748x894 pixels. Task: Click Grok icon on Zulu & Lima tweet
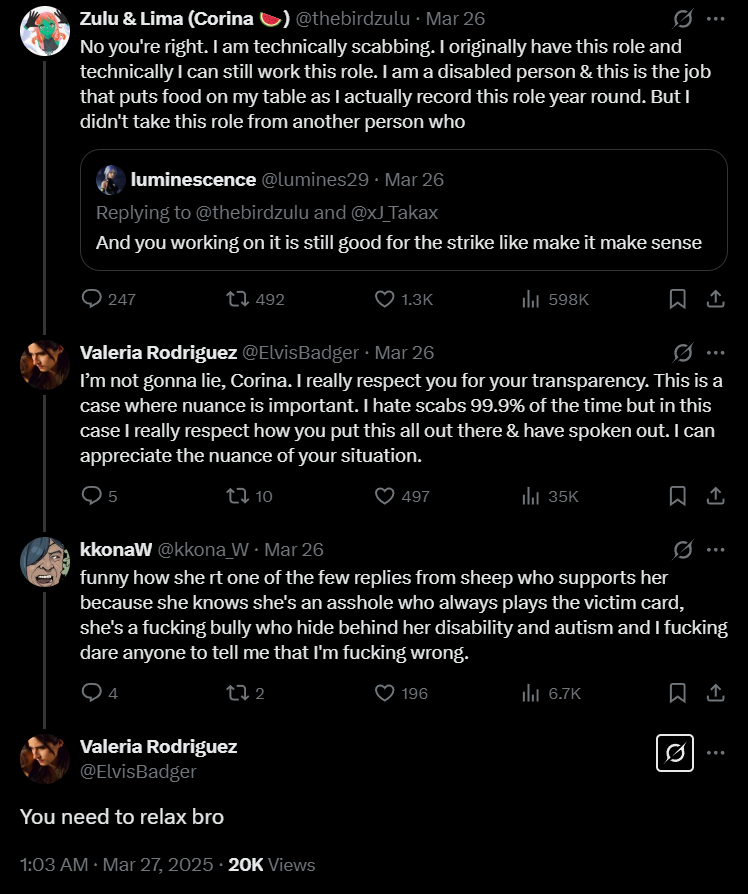pos(682,19)
